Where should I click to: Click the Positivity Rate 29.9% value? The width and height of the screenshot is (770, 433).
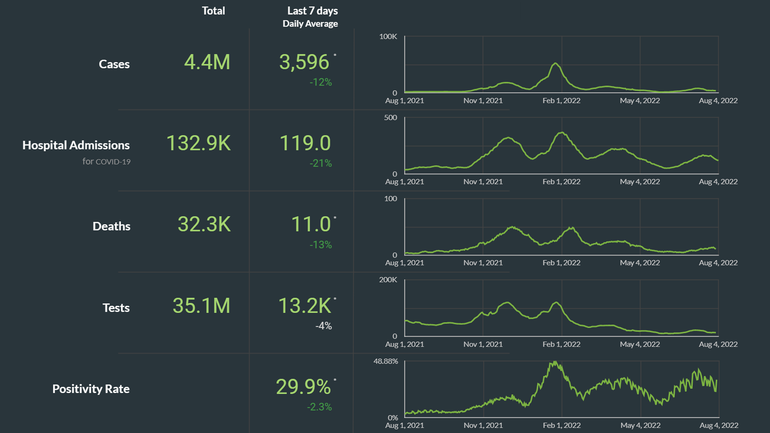(x=304, y=387)
